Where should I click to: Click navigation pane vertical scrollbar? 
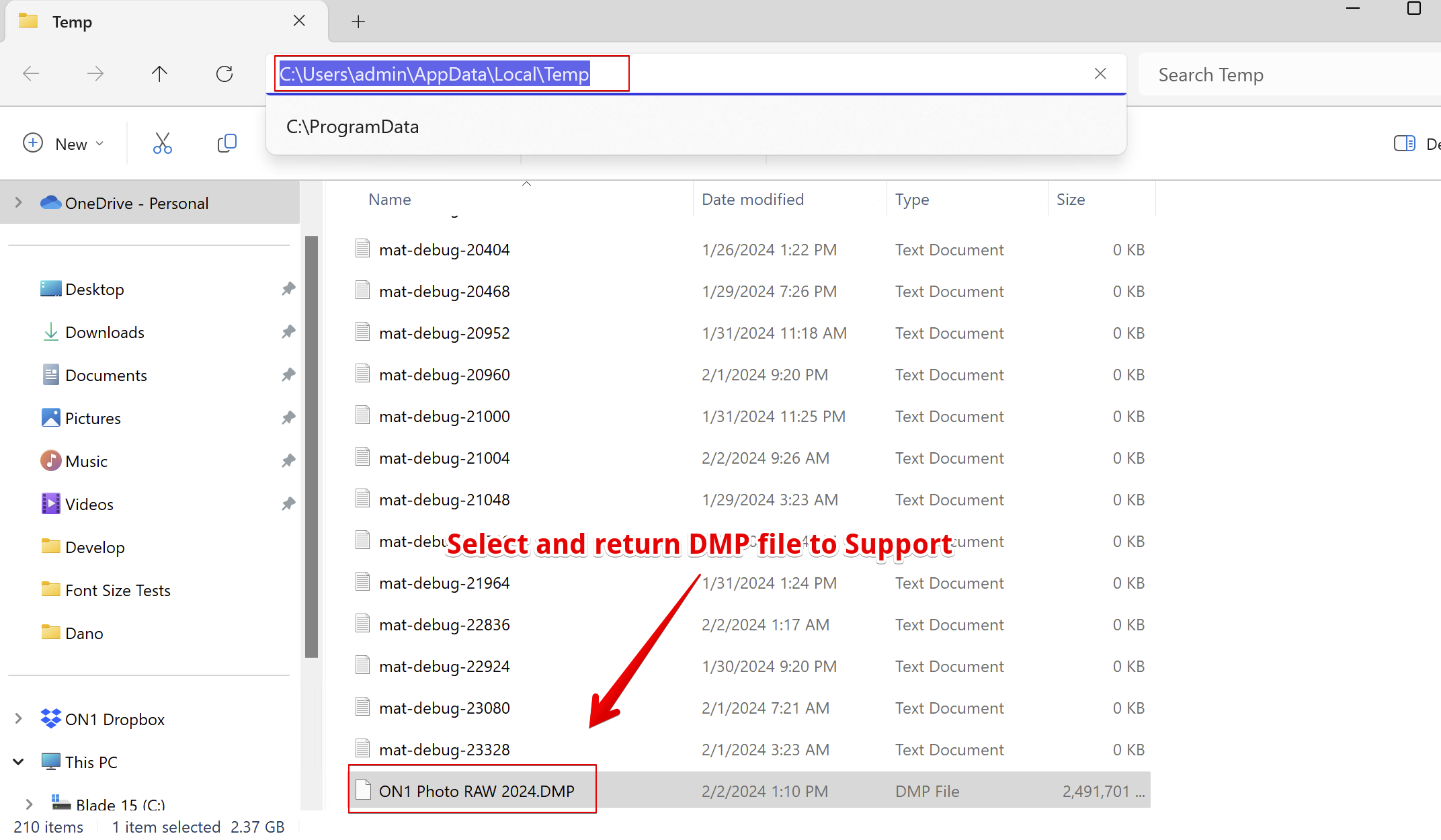pyautogui.click(x=311, y=446)
